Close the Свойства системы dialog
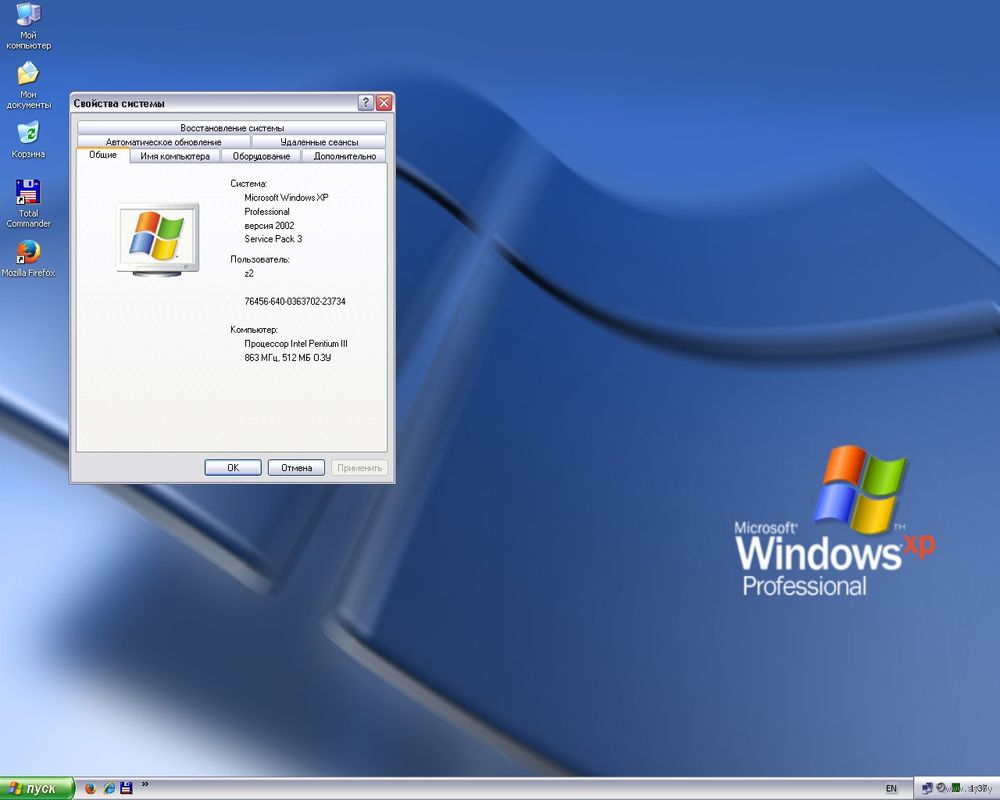 [384, 103]
